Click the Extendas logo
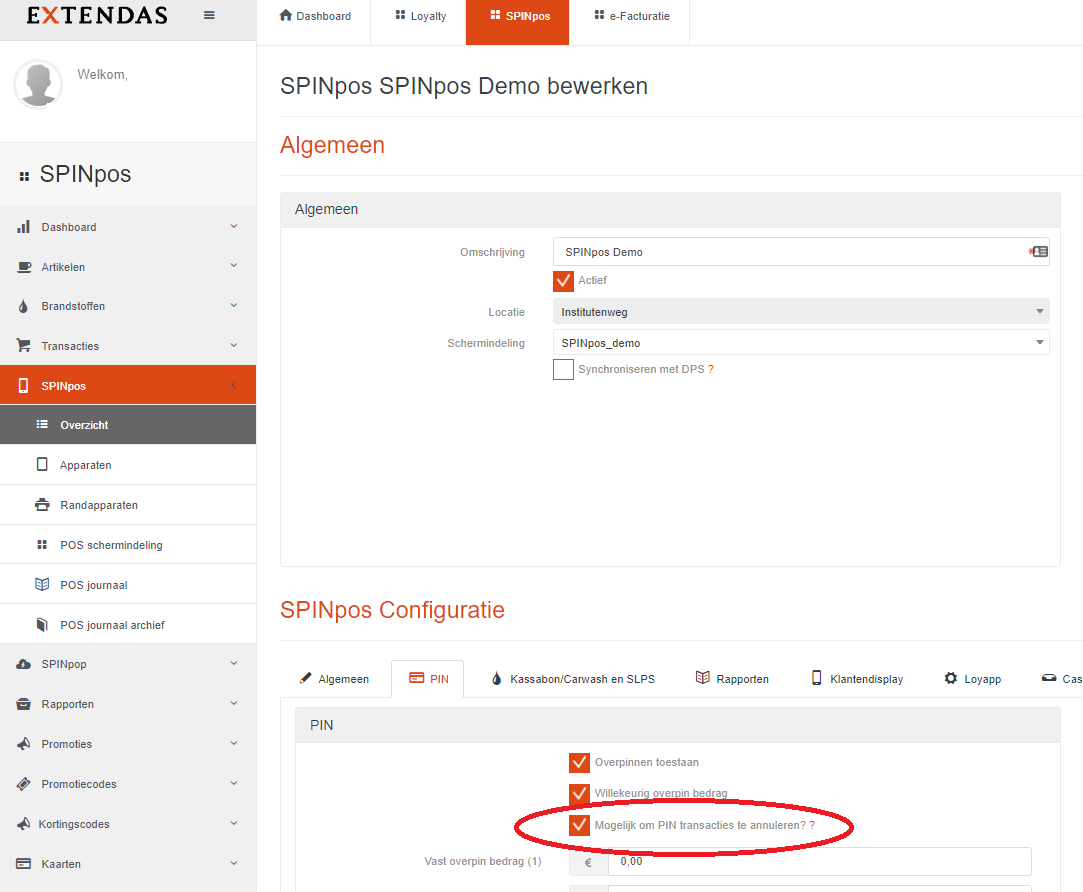1083x892 pixels. pyautogui.click(x=97, y=15)
